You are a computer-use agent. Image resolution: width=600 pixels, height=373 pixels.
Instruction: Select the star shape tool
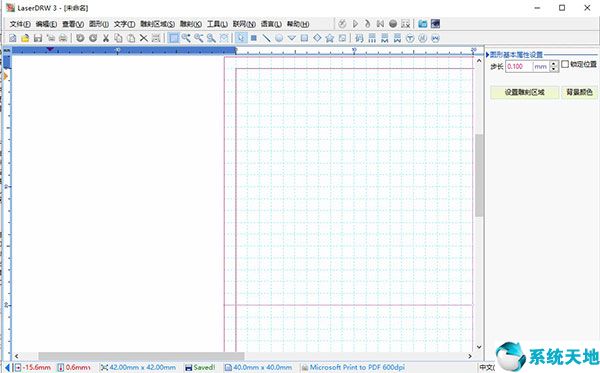[329, 38]
